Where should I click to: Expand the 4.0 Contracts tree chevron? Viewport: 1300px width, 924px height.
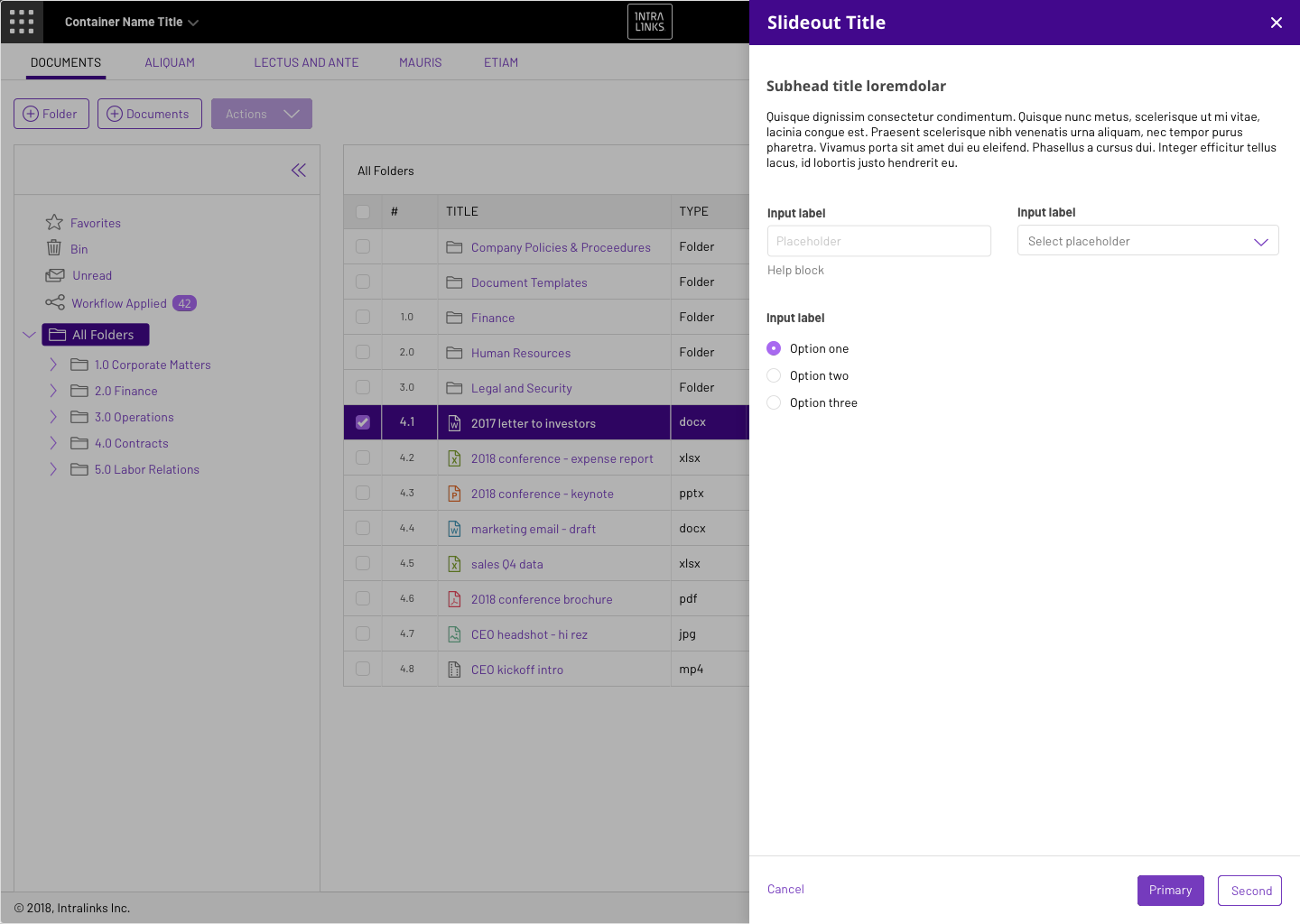(x=53, y=443)
